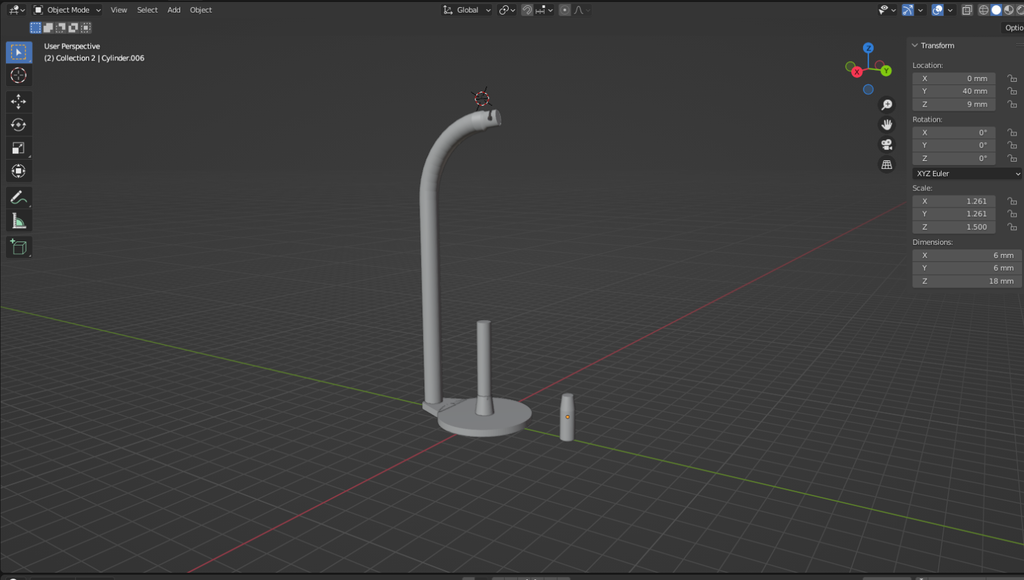This screenshot has height=580, width=1024.
Task: Activate the Add Cube tool
Action: [x=18, y=248]
